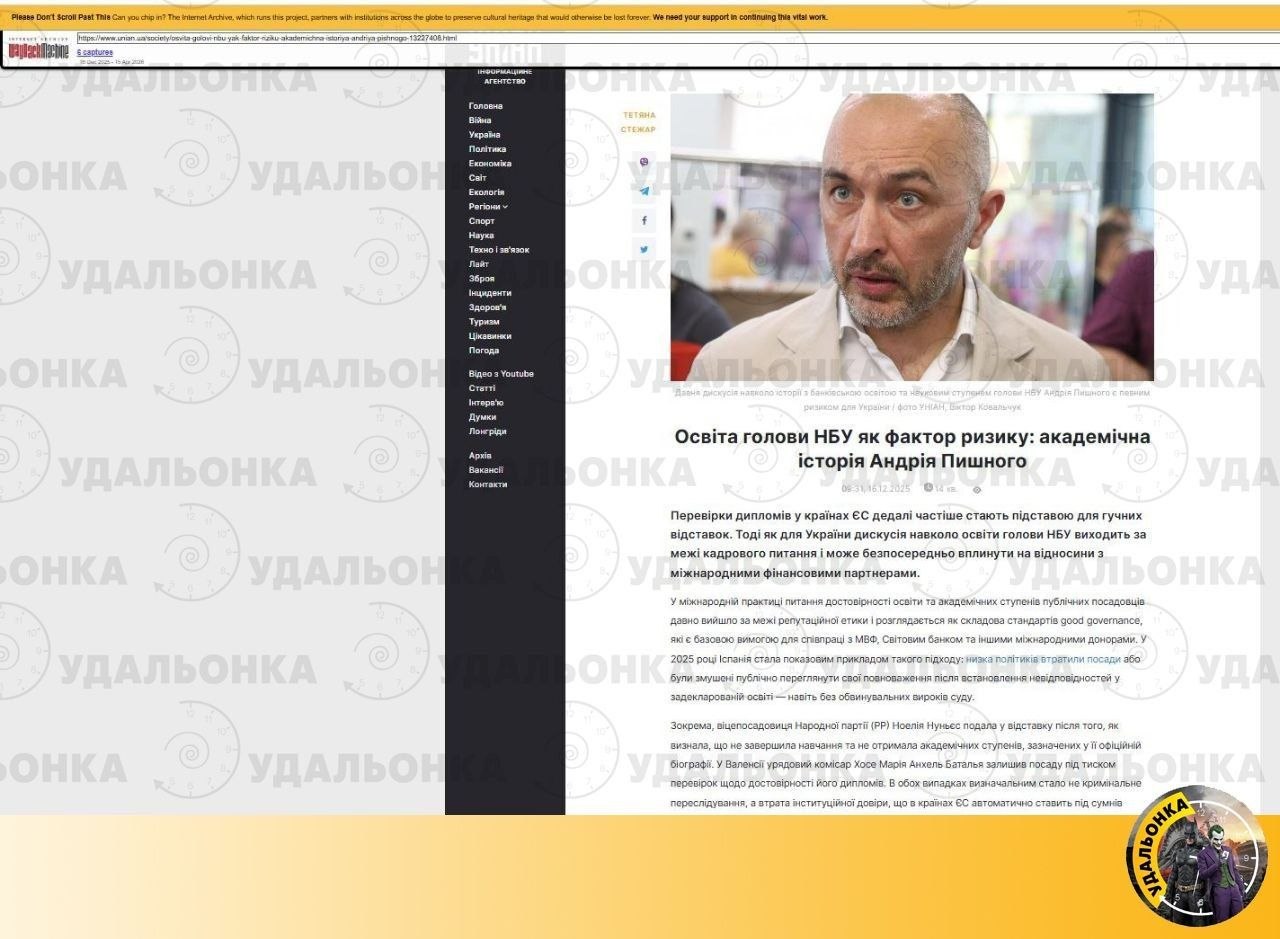Open the Економіка section

click(x=490, y=163)
